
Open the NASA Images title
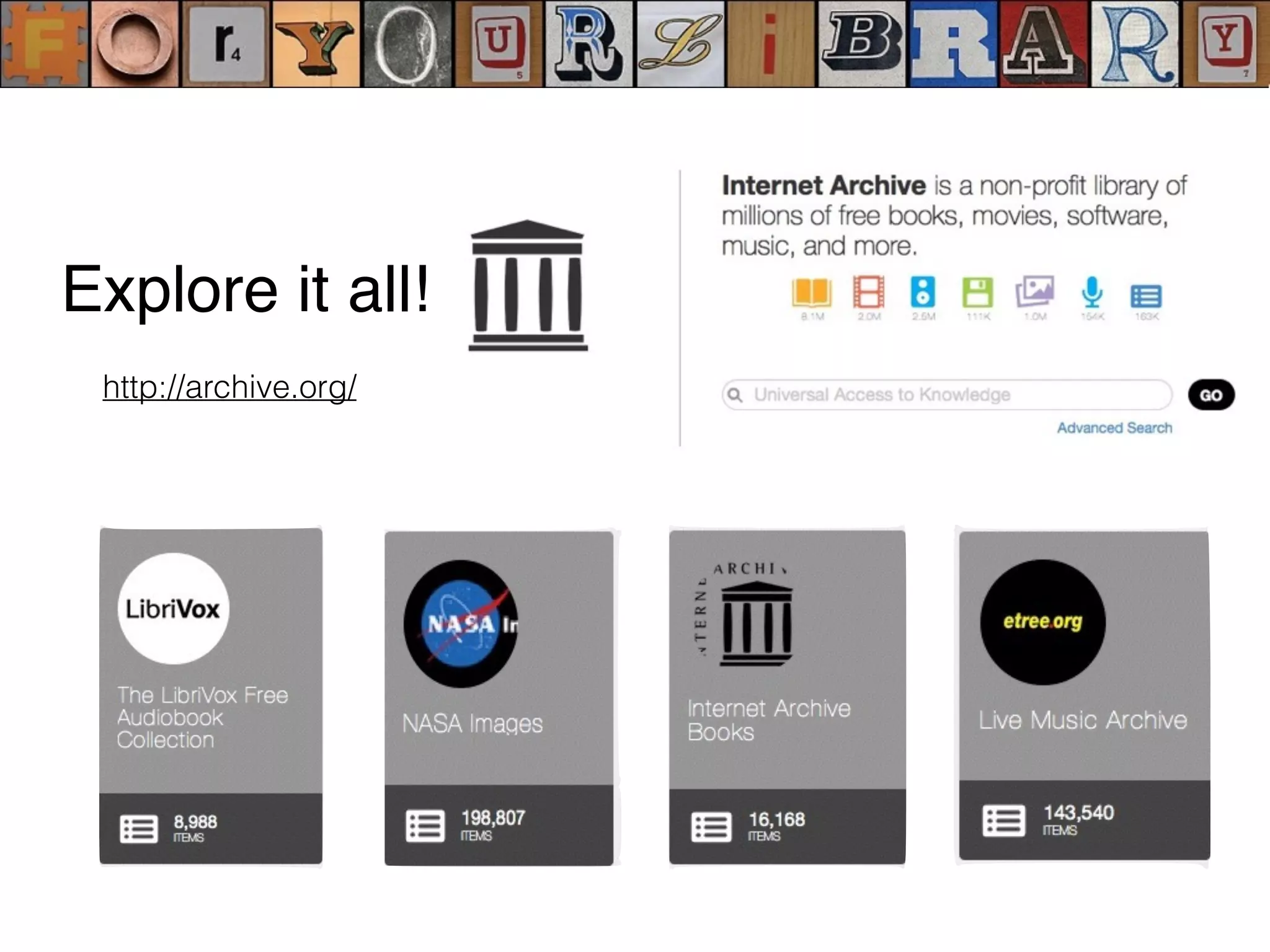point(472,724)
